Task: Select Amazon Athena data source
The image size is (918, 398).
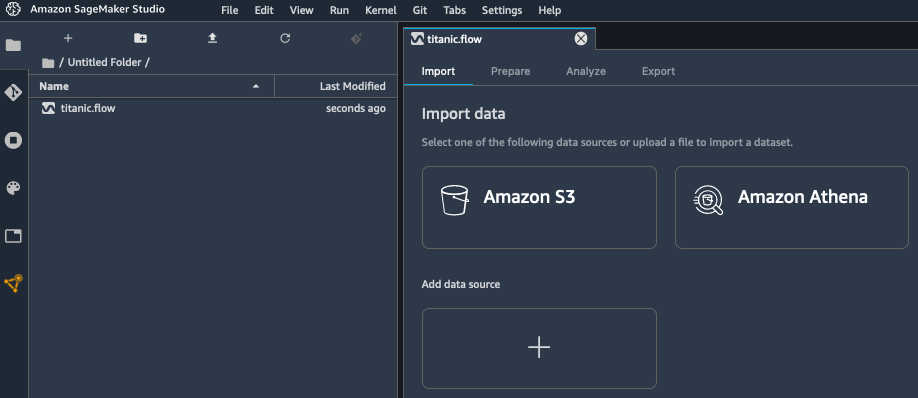Action: coord(792,207)
